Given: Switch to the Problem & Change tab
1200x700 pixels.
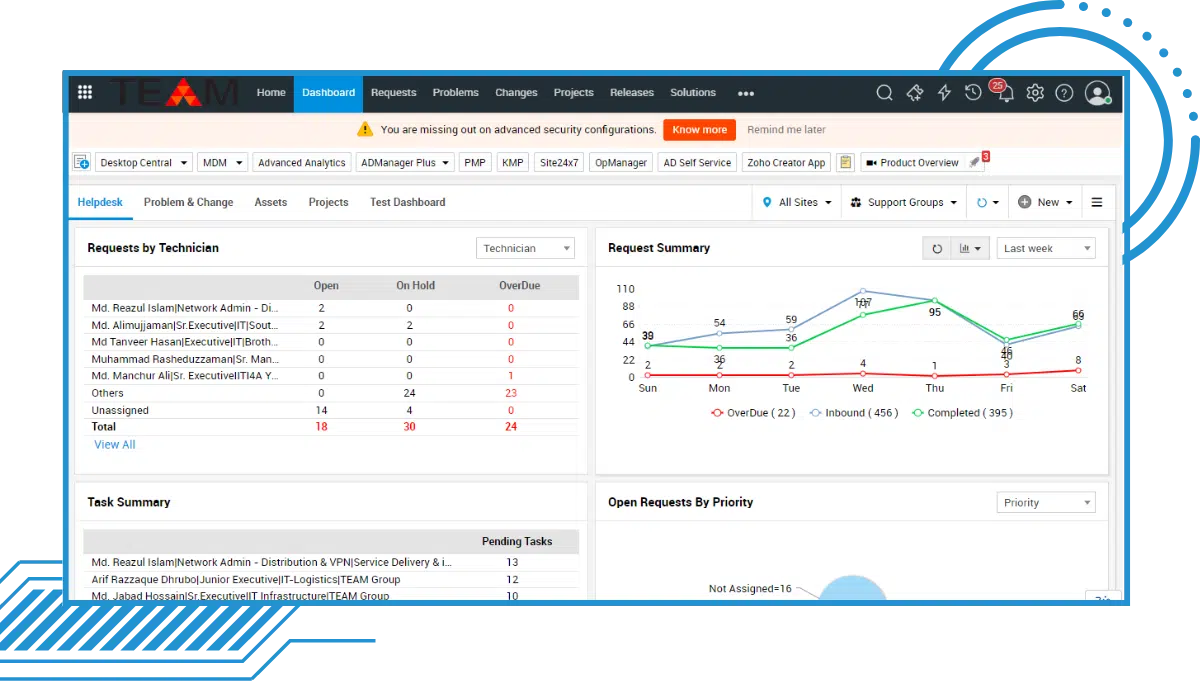Looking at the screenshot, I should pyautogui.click(x=188, y=201).
